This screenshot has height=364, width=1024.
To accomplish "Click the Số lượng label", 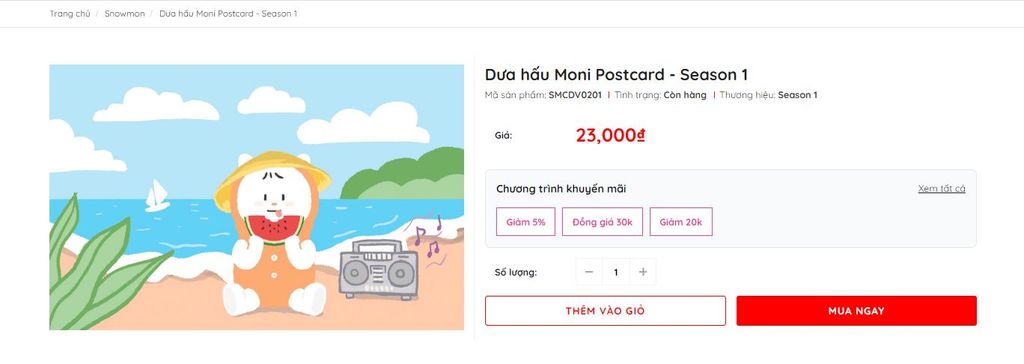I will [515, 273].
